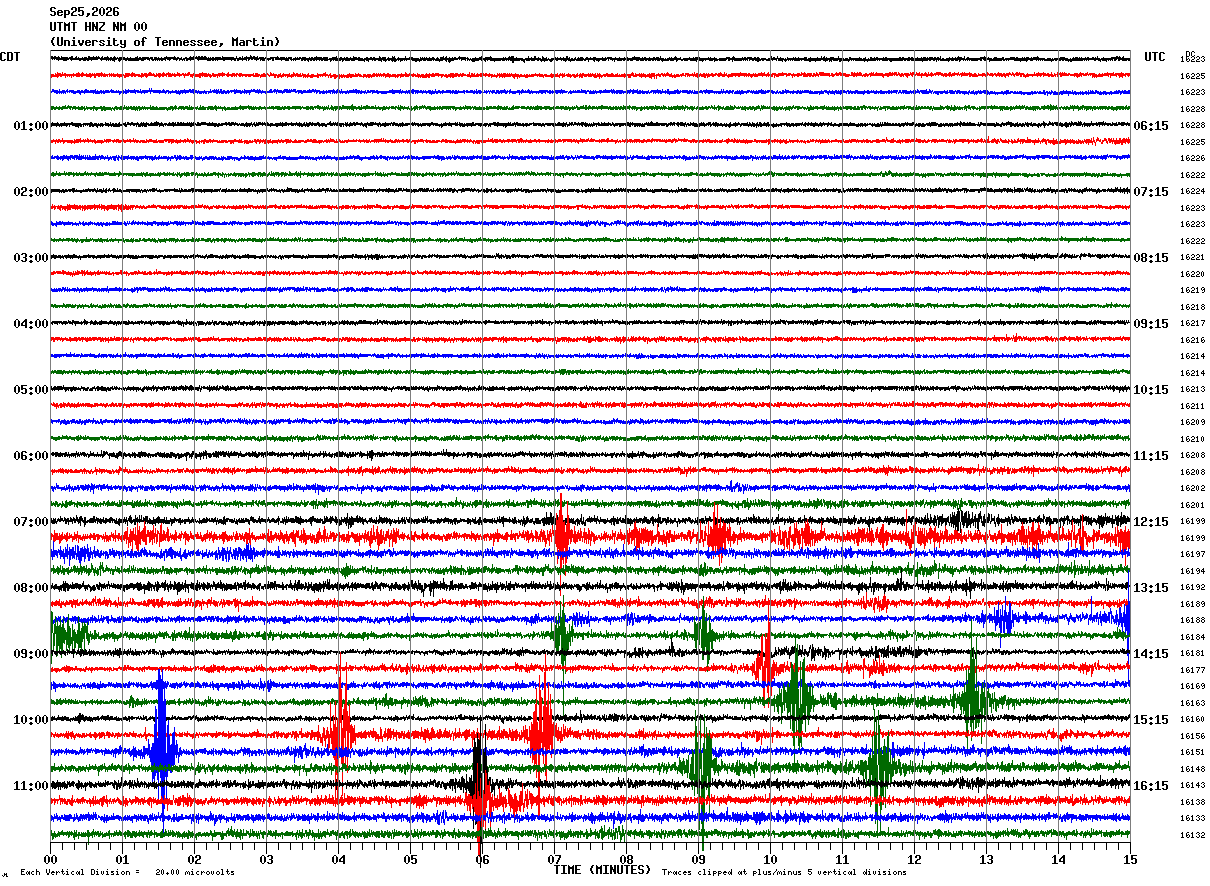Screen dimensions: 1210x886
Task: Click the Traces clipped footnote text
Action: point(784,872)
